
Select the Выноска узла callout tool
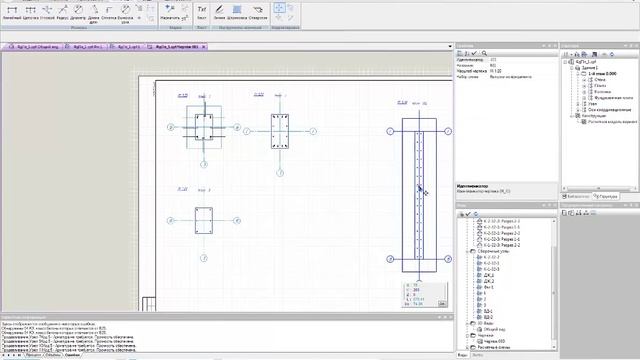tap(125, 14)
